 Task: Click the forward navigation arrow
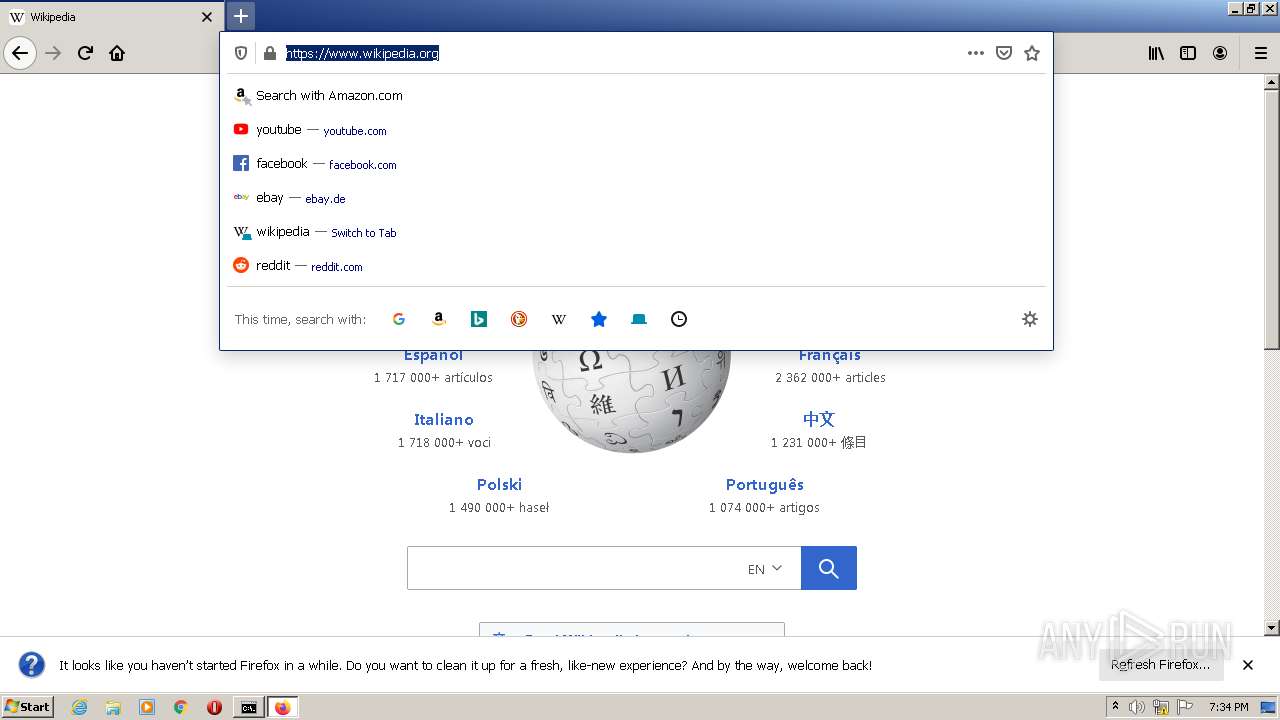coord(54,53)
